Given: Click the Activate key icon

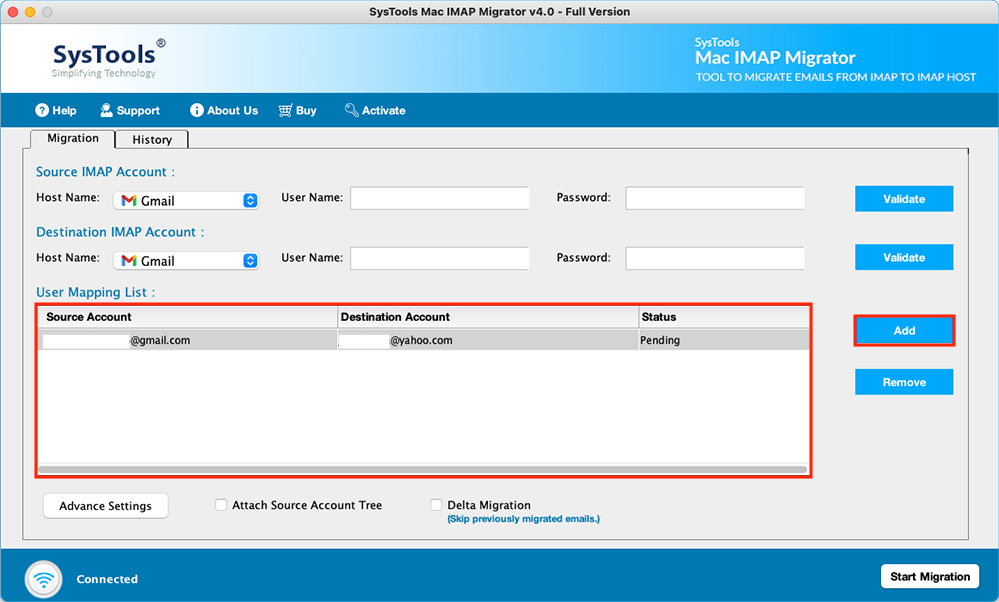Looking at the screenshot, I should 350,110.
